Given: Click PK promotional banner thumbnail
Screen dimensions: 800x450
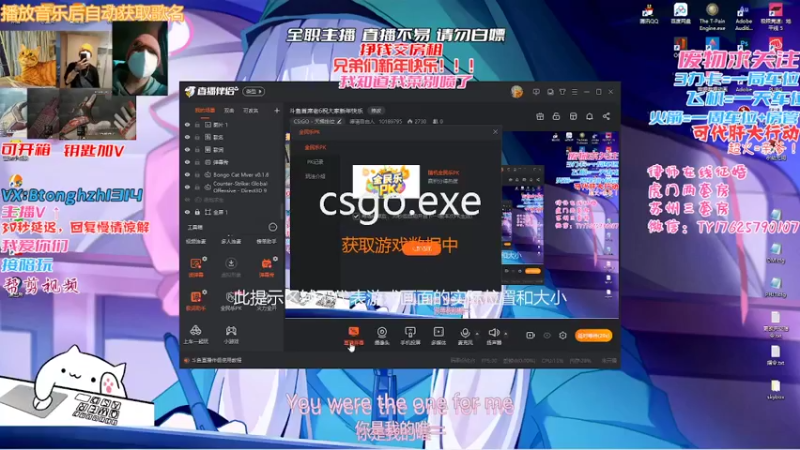Looking at the screenshot, I should tap(386, 180).
